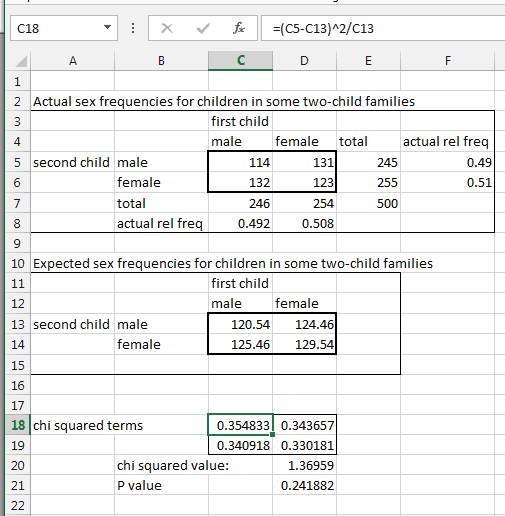Click the 'male' header in row 12
505x516 pixels.
click(226, 304)
